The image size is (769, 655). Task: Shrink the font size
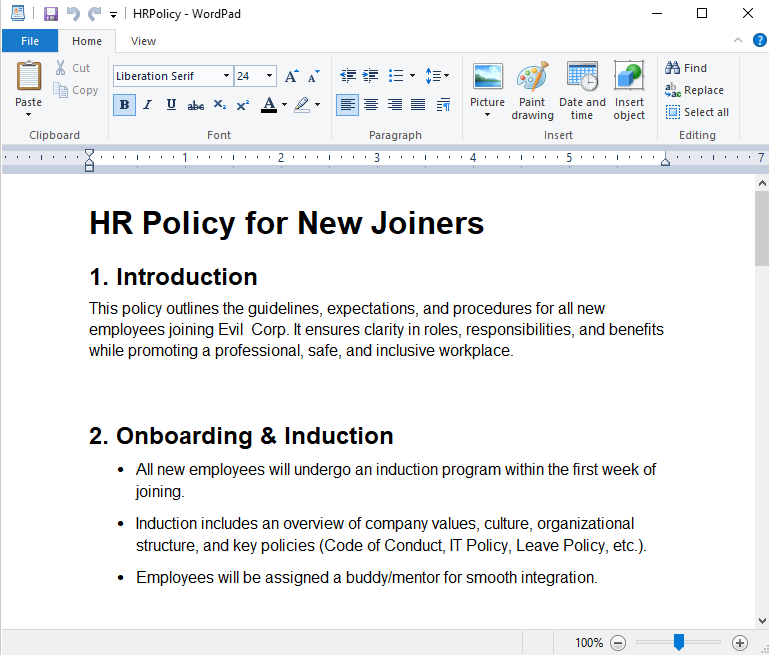click(313, 76)
